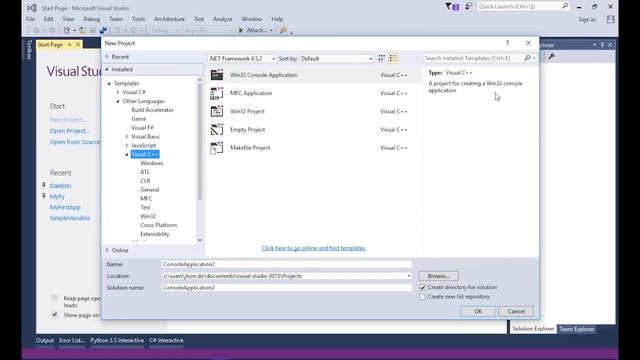Toggle Create directory for solution checkbox
This screenshot has width=640, height=360.
click(422, 287)
